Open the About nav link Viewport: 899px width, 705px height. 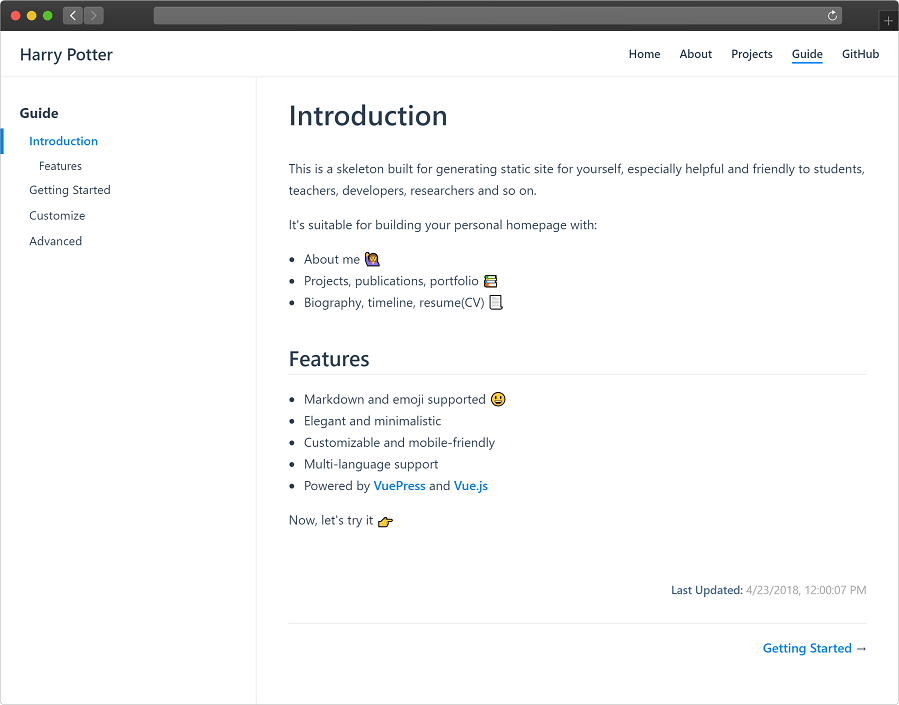[695, 54]
